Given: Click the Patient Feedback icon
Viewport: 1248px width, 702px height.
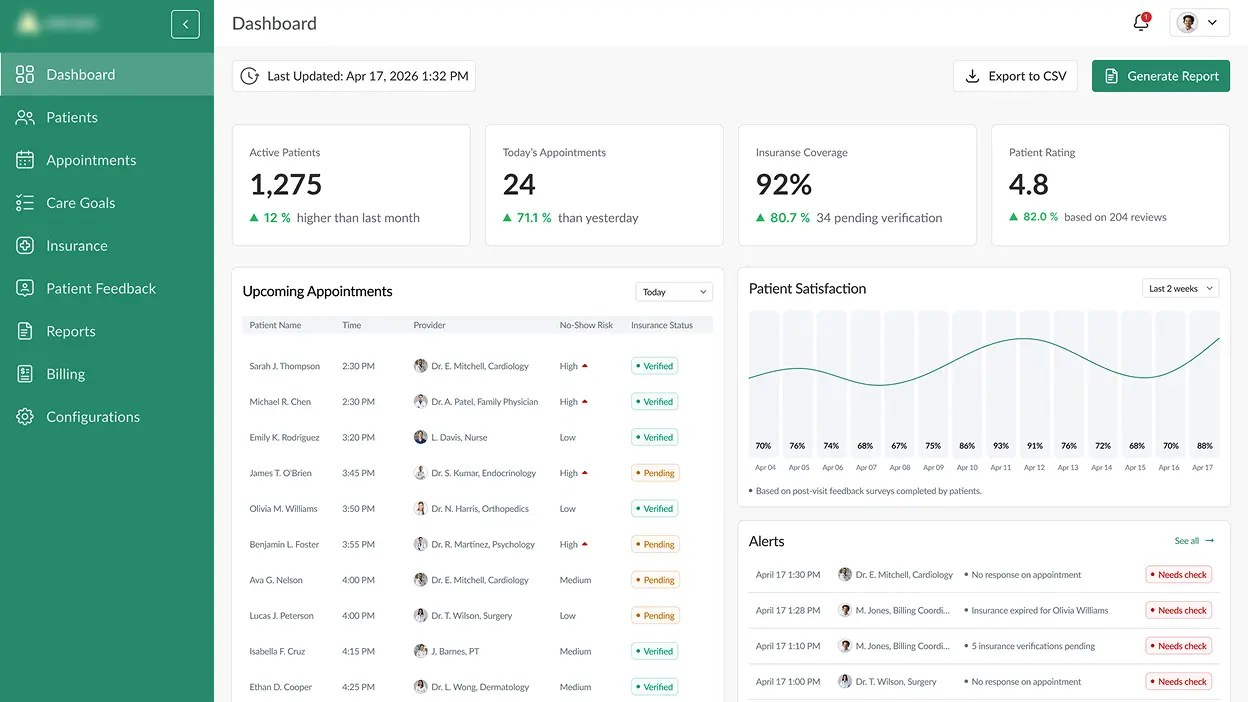Looking at the screenshot, I should tap(25, 288).
